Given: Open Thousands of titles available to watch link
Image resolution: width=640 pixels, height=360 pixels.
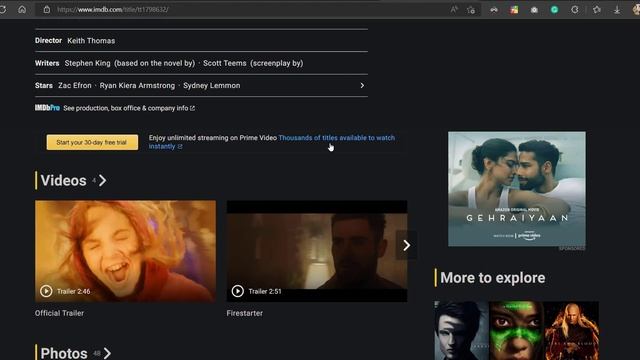Looking at the screenshot, I should pos(336,138).
